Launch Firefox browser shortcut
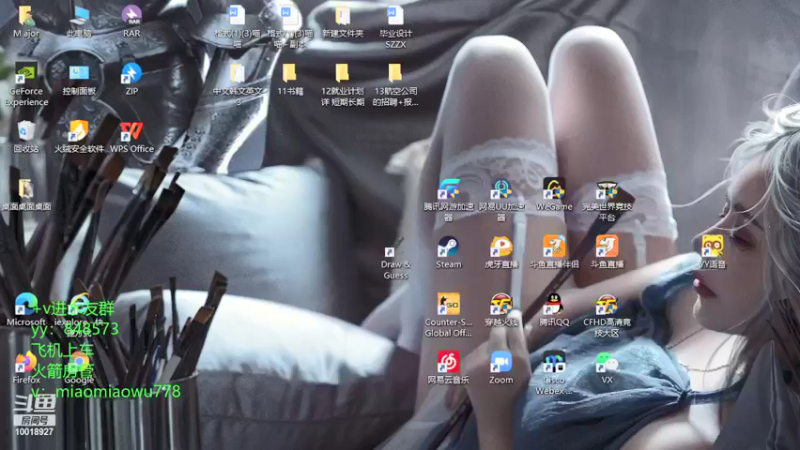This screenshot has height=450, width=800. point(26,367)
